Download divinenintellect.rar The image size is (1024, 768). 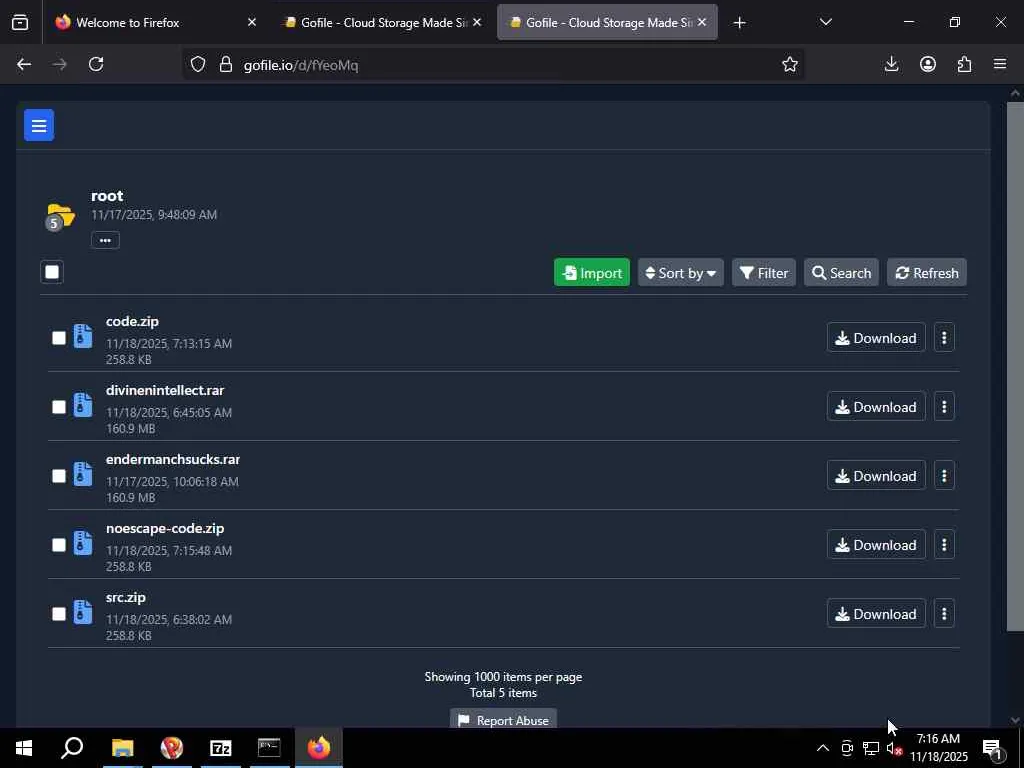[876, 407]
